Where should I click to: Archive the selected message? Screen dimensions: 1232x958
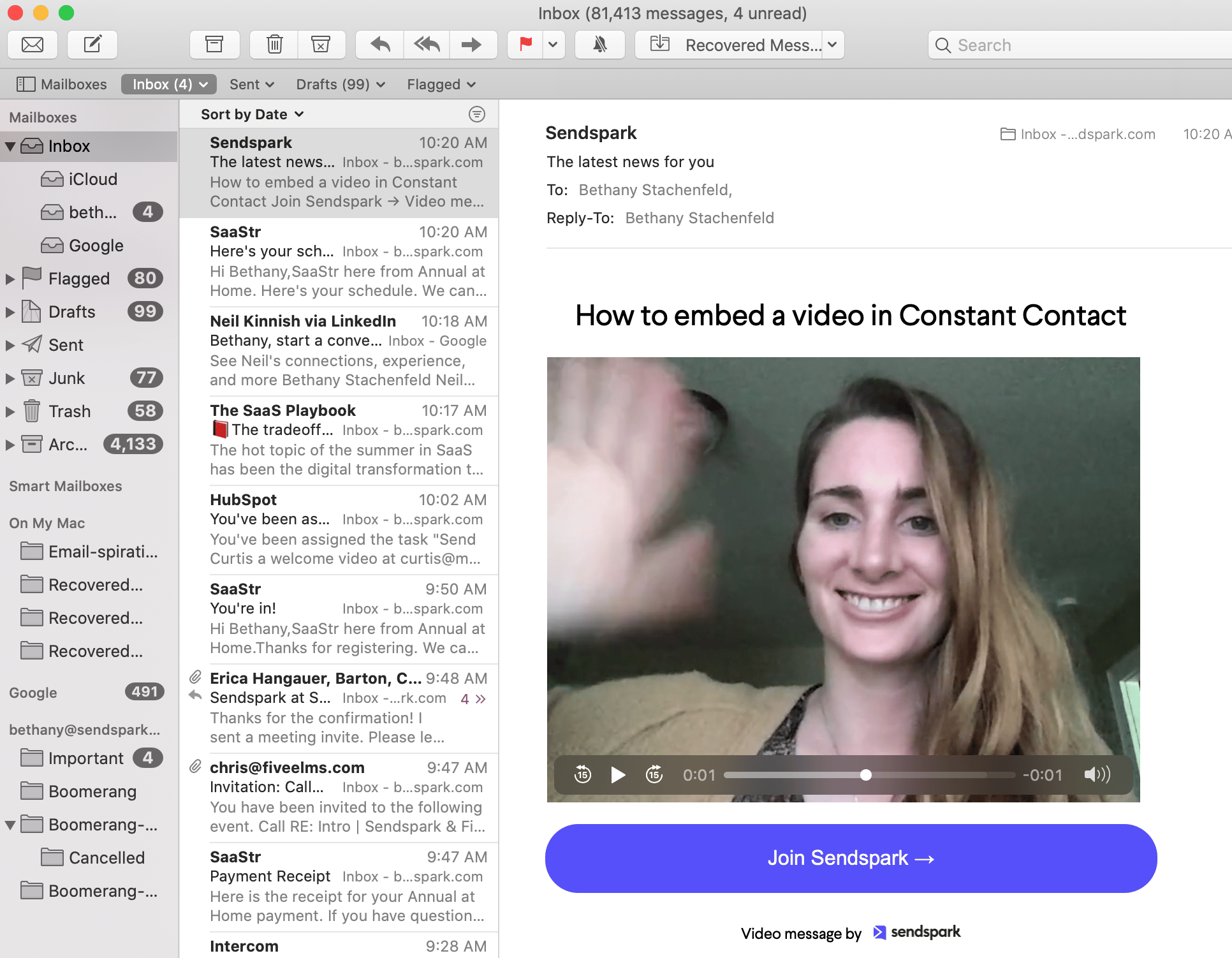214,45
